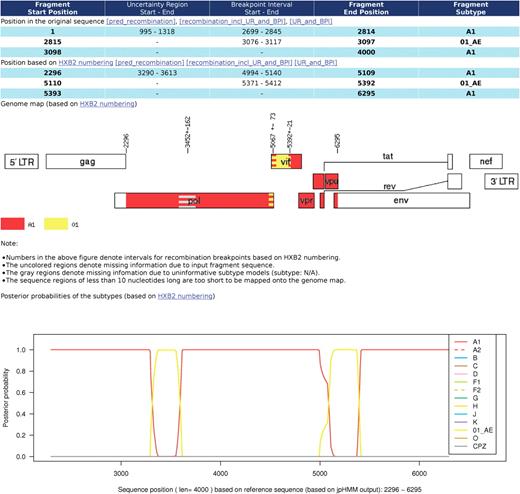Select the Breakpoint Interval column header
Screen dimensions: 520x494
262,8
